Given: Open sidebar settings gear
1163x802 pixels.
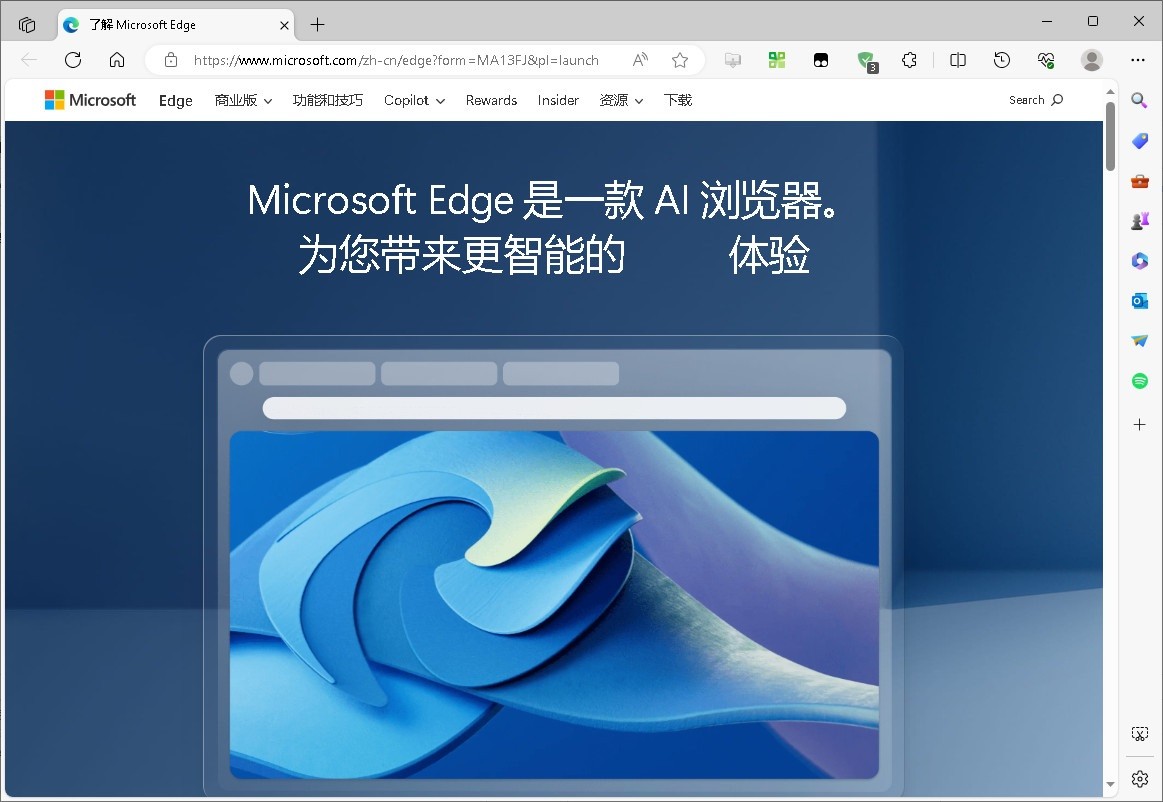Looking at the screenshot, I should tap(1139, 778).
